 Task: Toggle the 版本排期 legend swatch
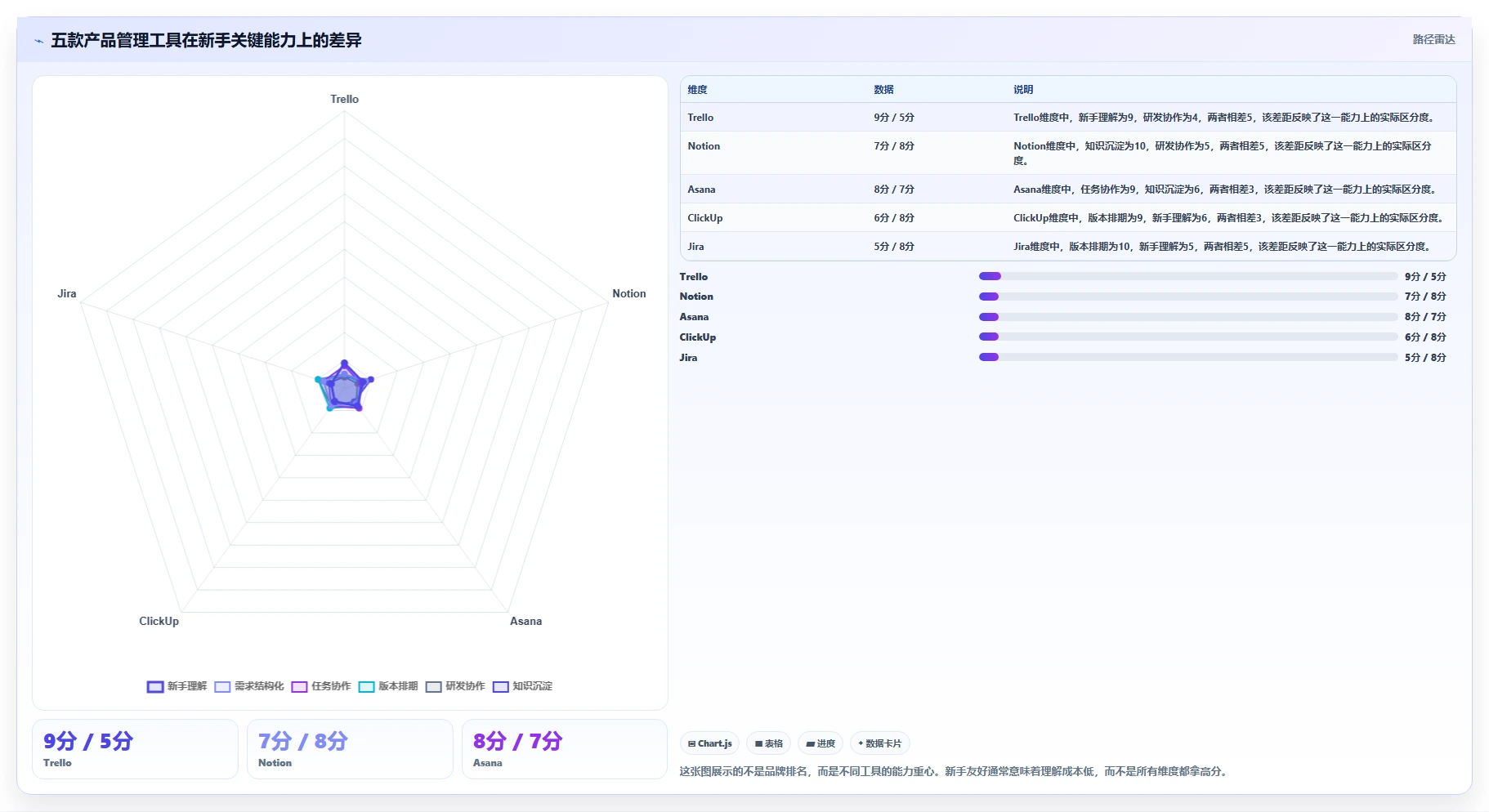[x=366, y=687]
